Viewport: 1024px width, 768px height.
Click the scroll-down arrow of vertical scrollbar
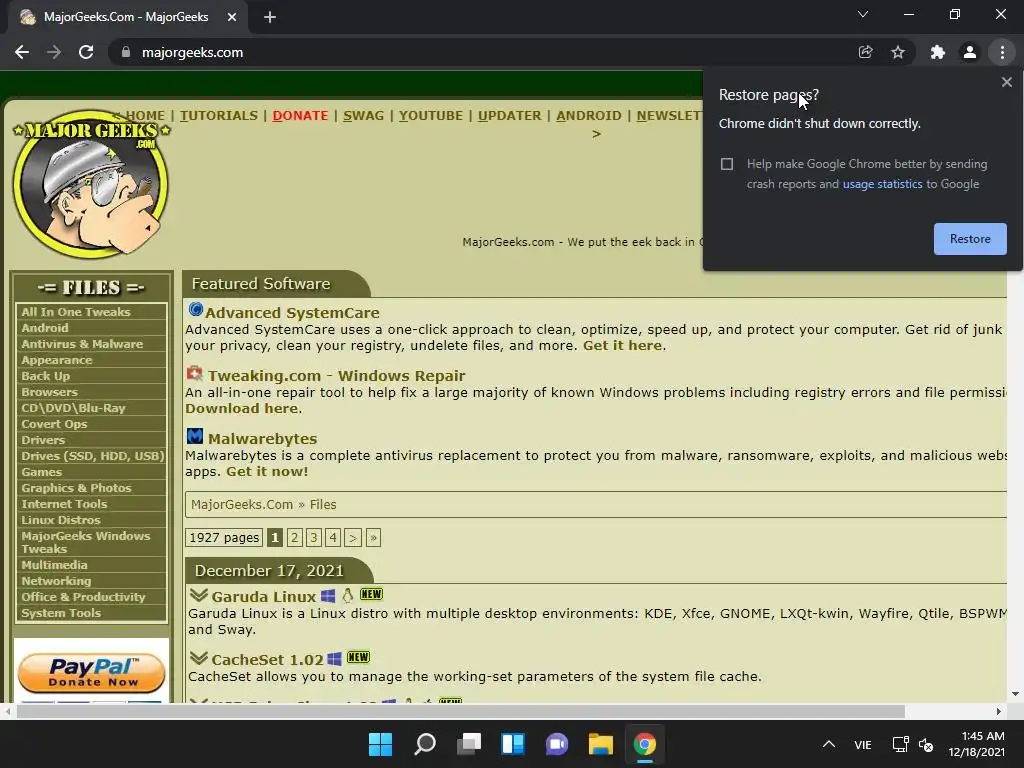click(1015, 694)
